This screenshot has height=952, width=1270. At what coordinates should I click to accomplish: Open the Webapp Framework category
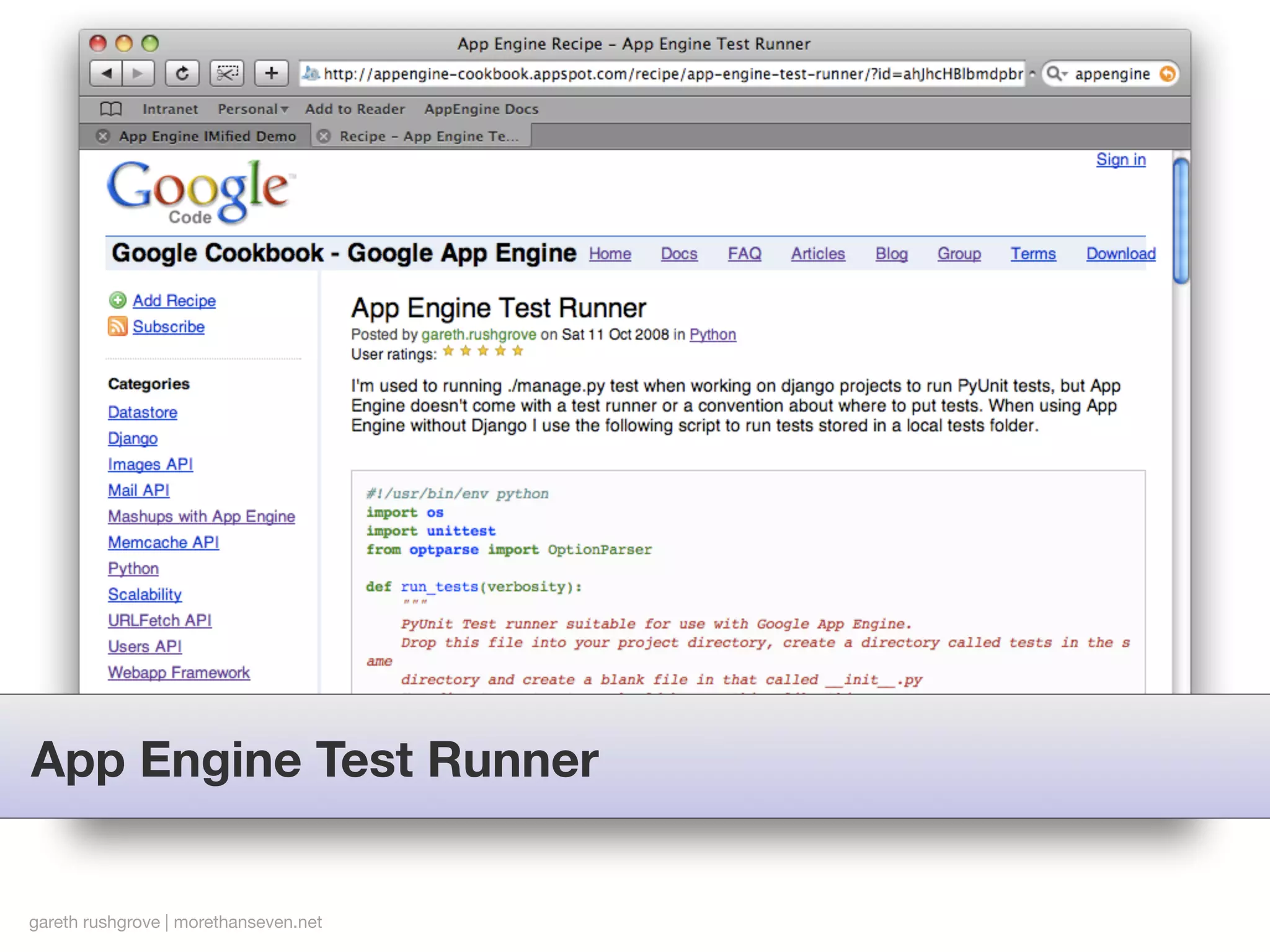point(179,672)
